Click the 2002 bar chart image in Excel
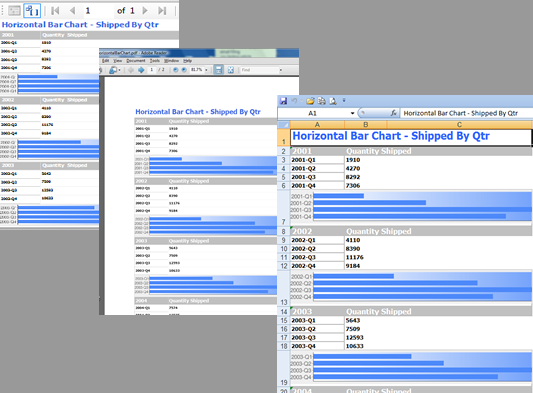Image resolution: width=533 pixels, height=393 pixels. tap(411, 287)
